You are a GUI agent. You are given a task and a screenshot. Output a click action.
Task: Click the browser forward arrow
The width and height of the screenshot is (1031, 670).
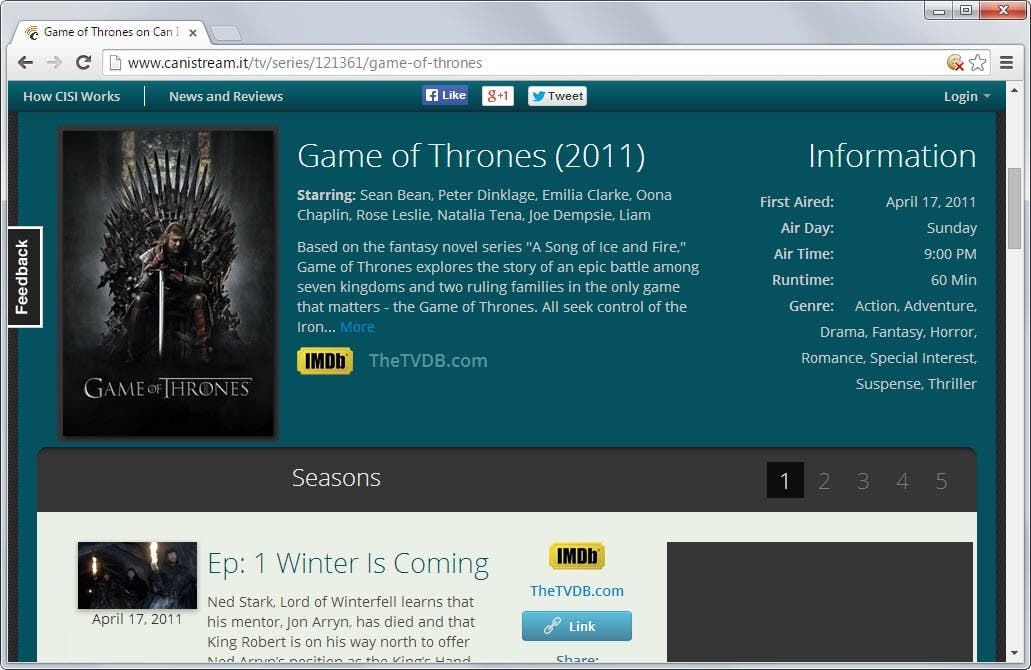coord(54,62)
